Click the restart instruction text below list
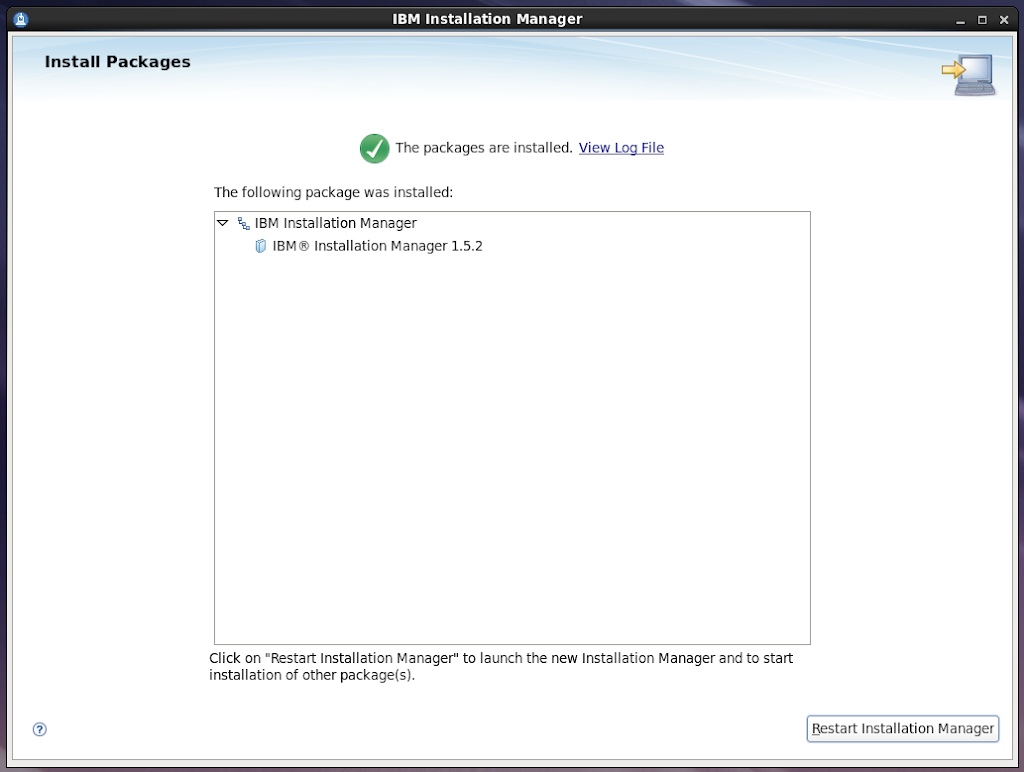This screenshot has height=772, width=1024. (500, 666)
